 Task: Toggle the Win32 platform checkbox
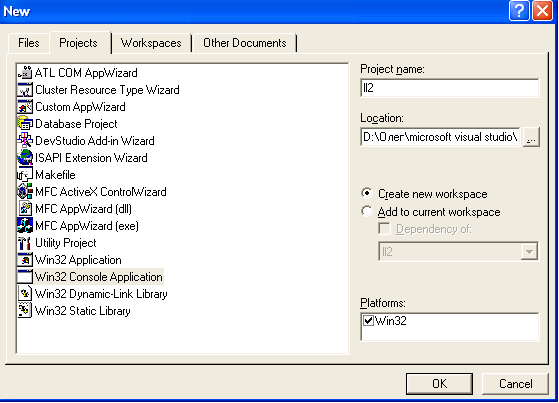point(368,320)
